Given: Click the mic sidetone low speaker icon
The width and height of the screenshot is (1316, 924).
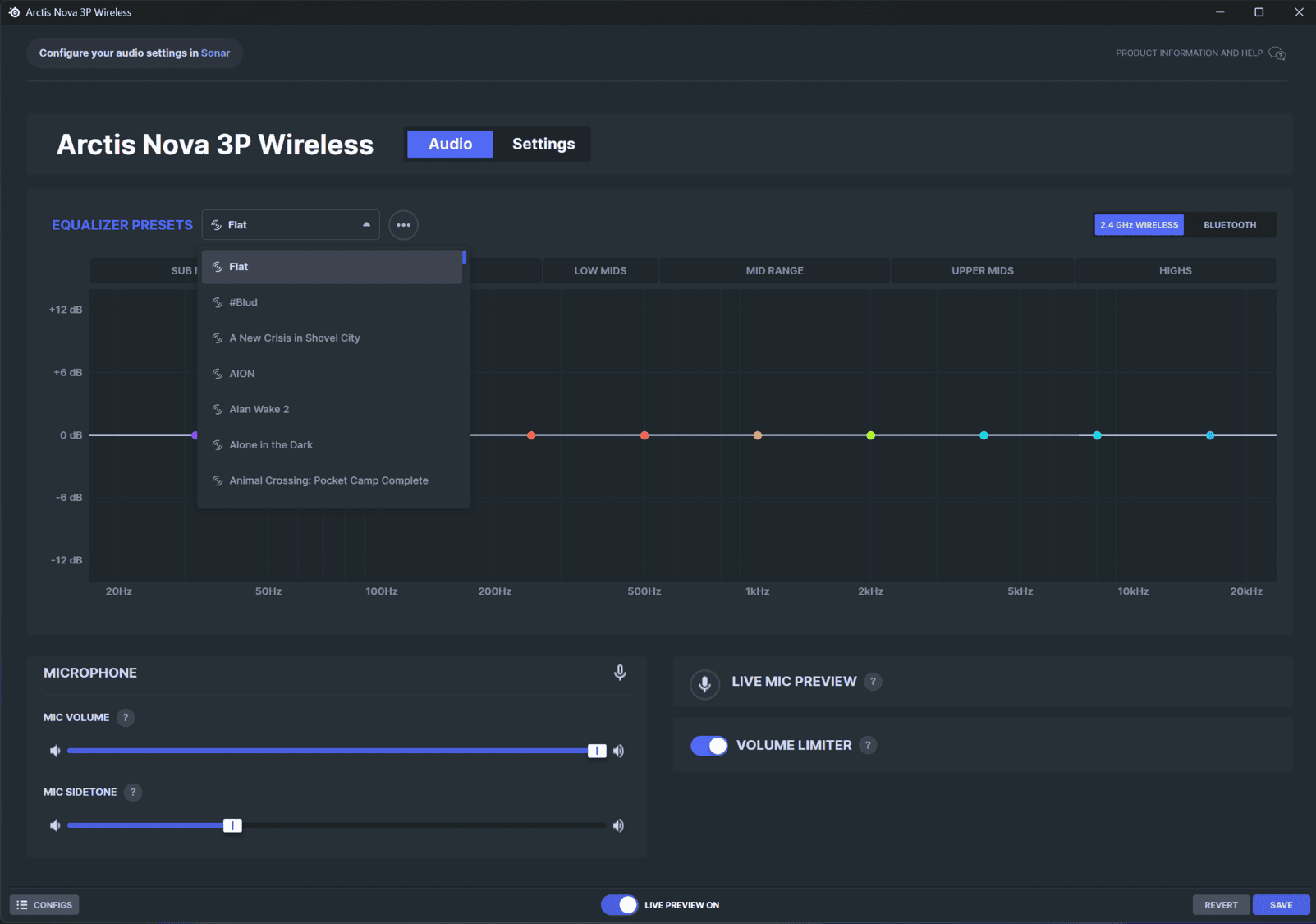Looking at the screenshot, I should pos(55,825).
